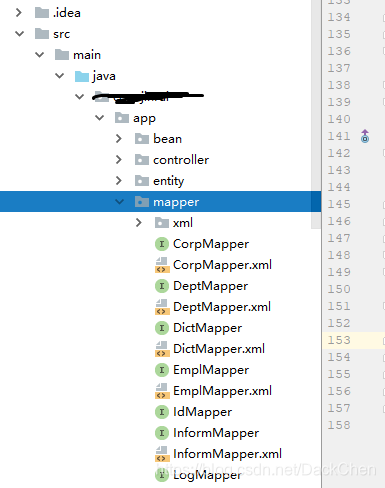Screen dimensions: 385x488
Task: Open the LogMapper interface file
Action: click(x=207, y=475)
